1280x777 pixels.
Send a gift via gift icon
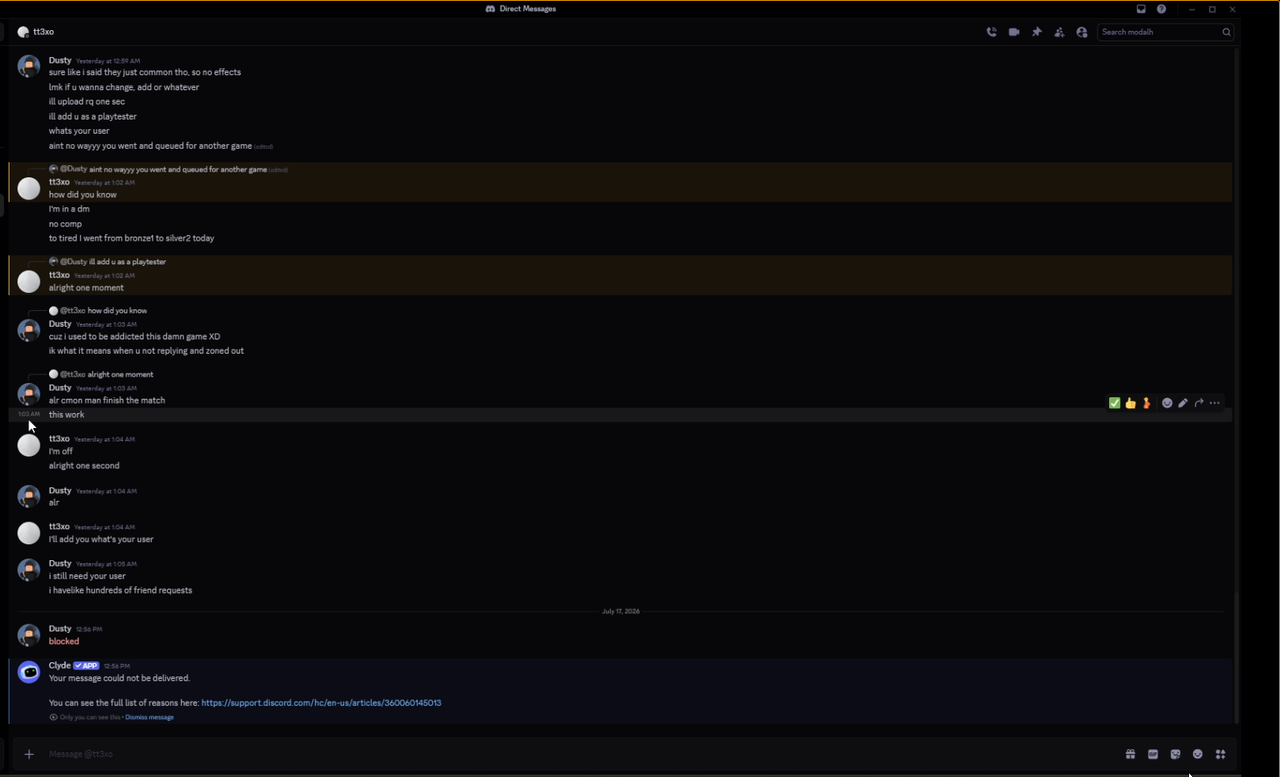click(x=1130, y=754)
